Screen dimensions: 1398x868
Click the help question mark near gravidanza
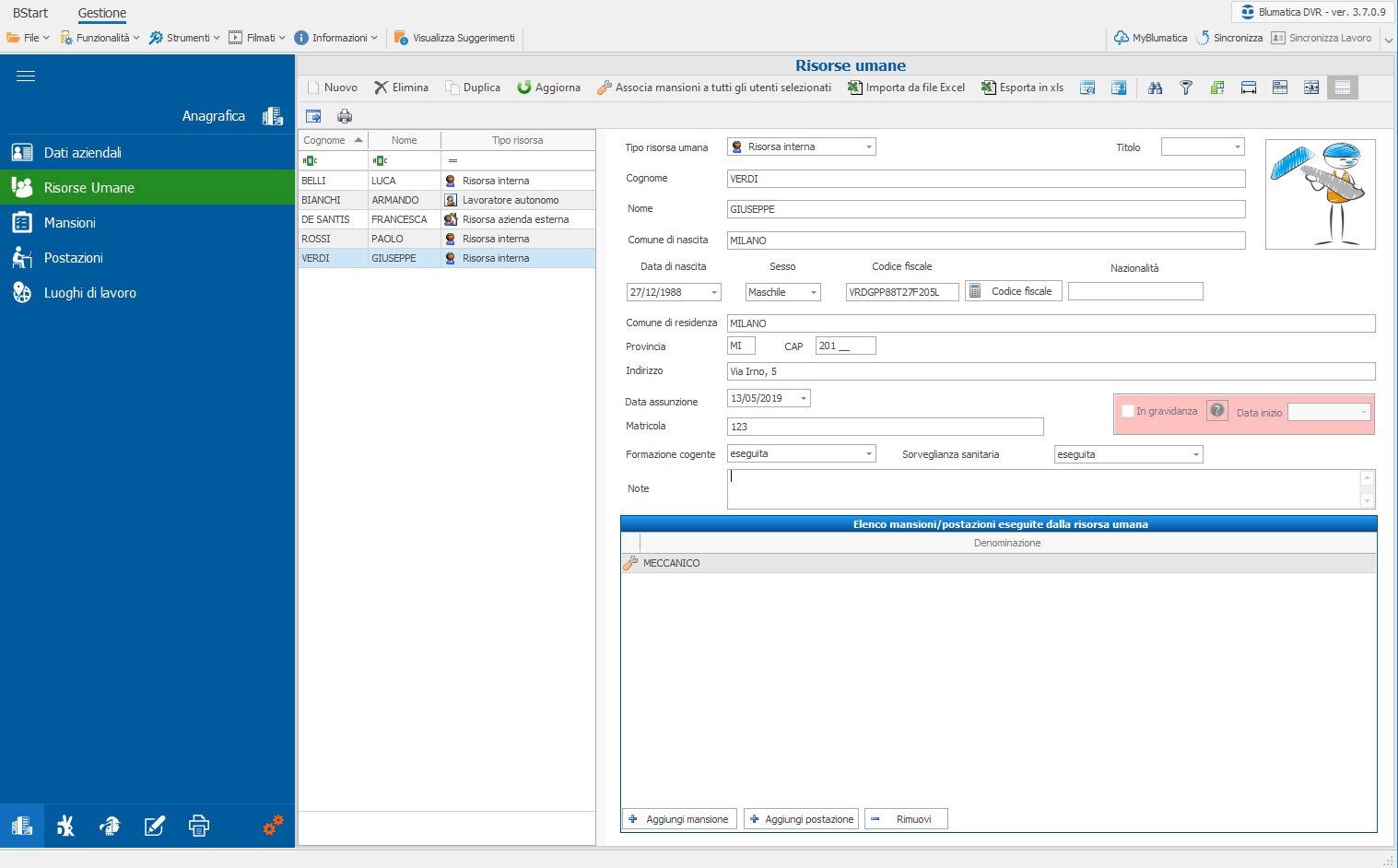1216,411
